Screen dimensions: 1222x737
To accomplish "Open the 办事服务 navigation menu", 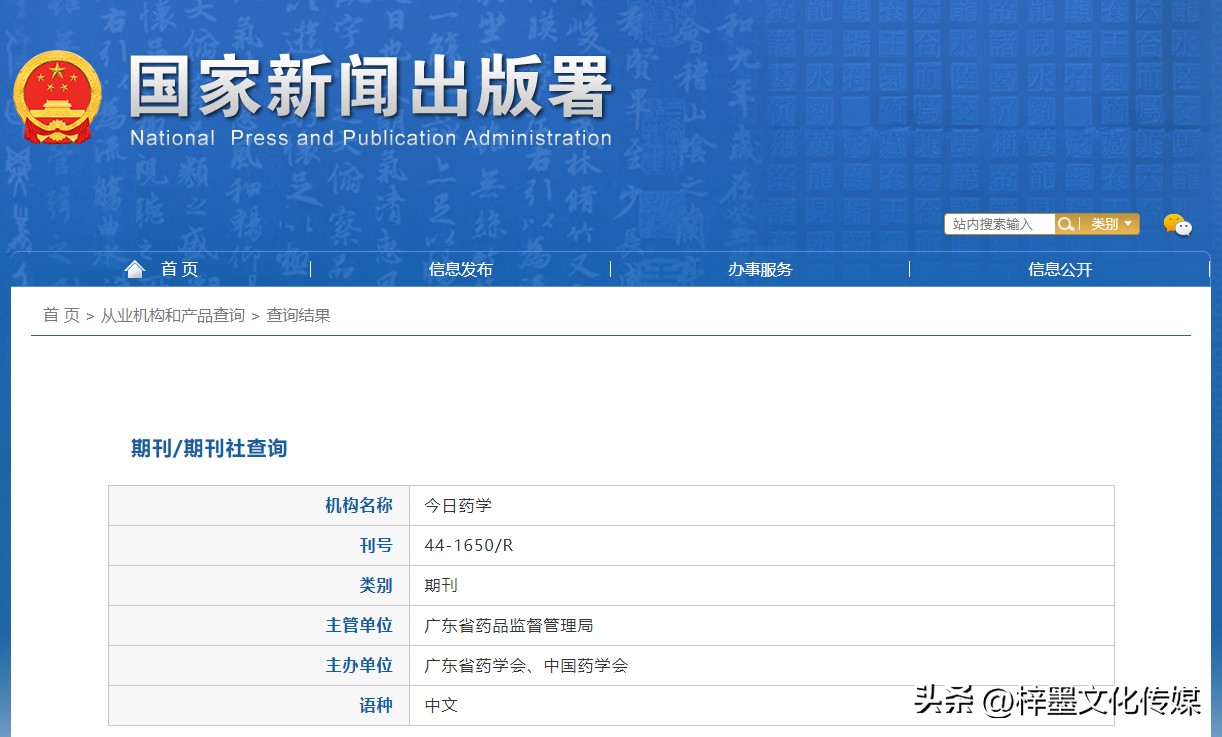I will (x=760, y=268).
